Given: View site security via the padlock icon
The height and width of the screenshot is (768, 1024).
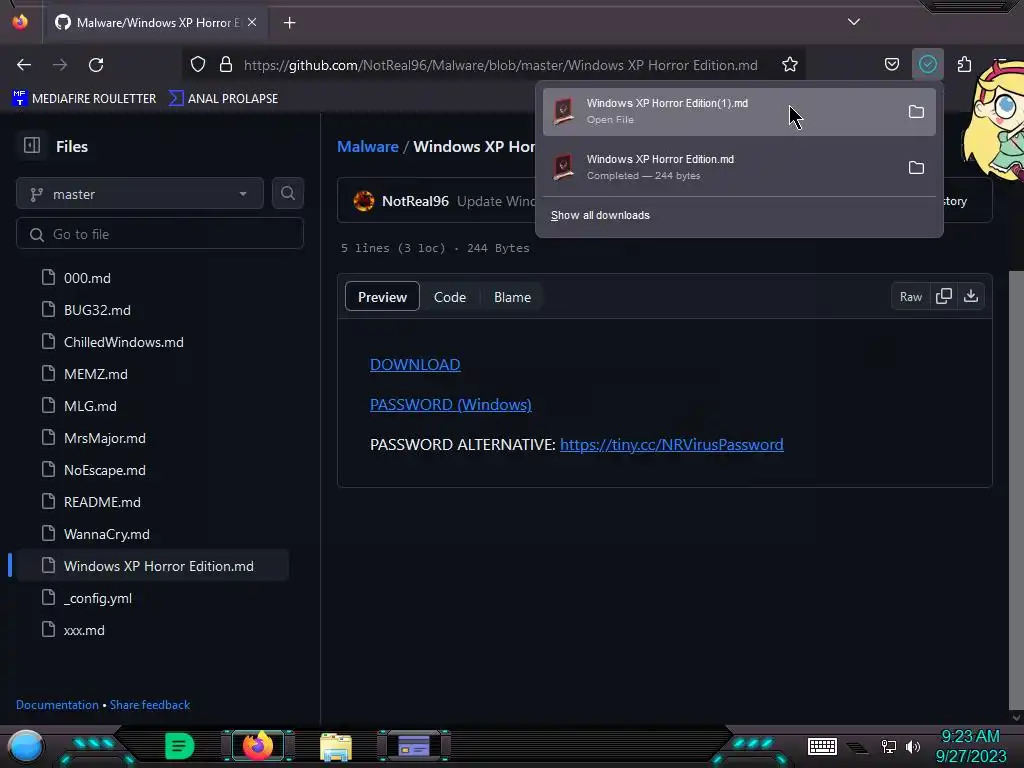Looking at the screenshot, I should pyautogui.click(x=226, y=65).
